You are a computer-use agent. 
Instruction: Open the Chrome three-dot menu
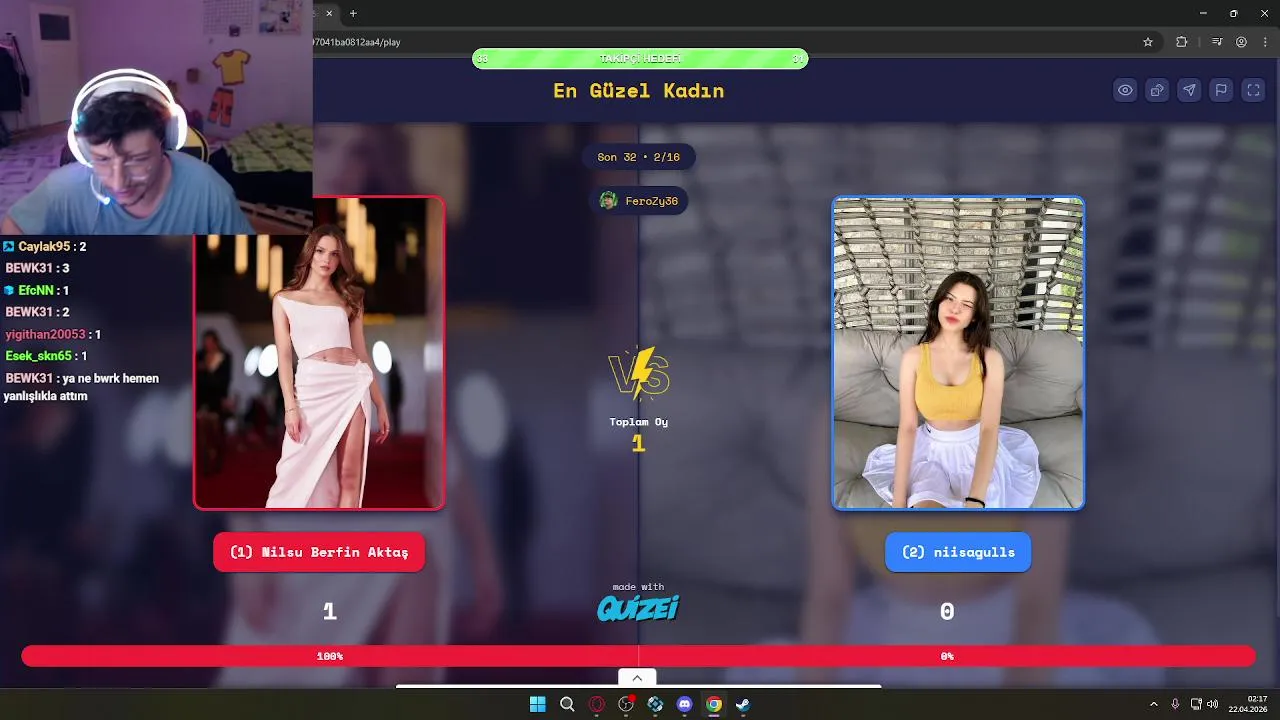click(1264, 42)
